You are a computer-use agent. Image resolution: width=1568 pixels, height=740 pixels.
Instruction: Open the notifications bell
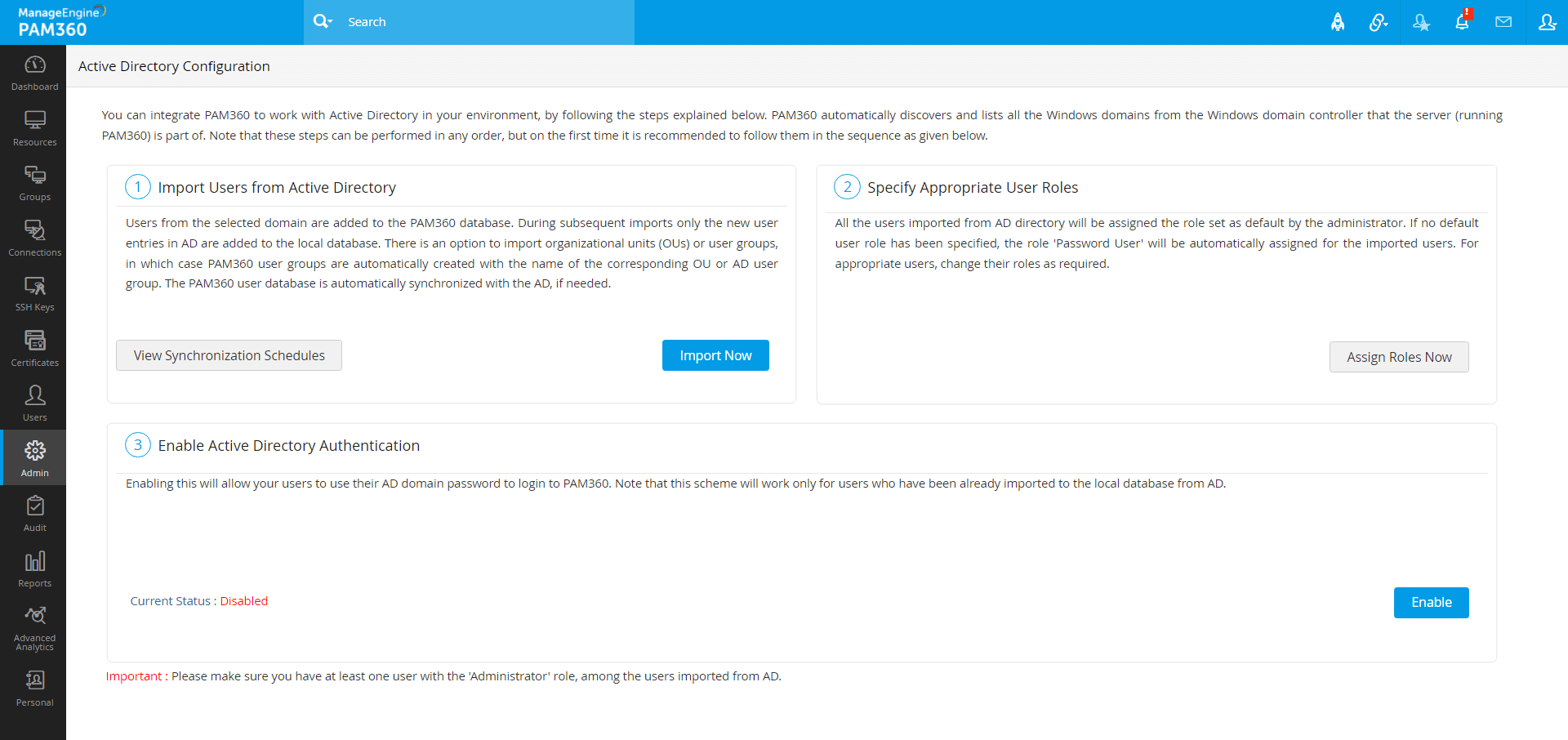click(x=1463, y=21)
